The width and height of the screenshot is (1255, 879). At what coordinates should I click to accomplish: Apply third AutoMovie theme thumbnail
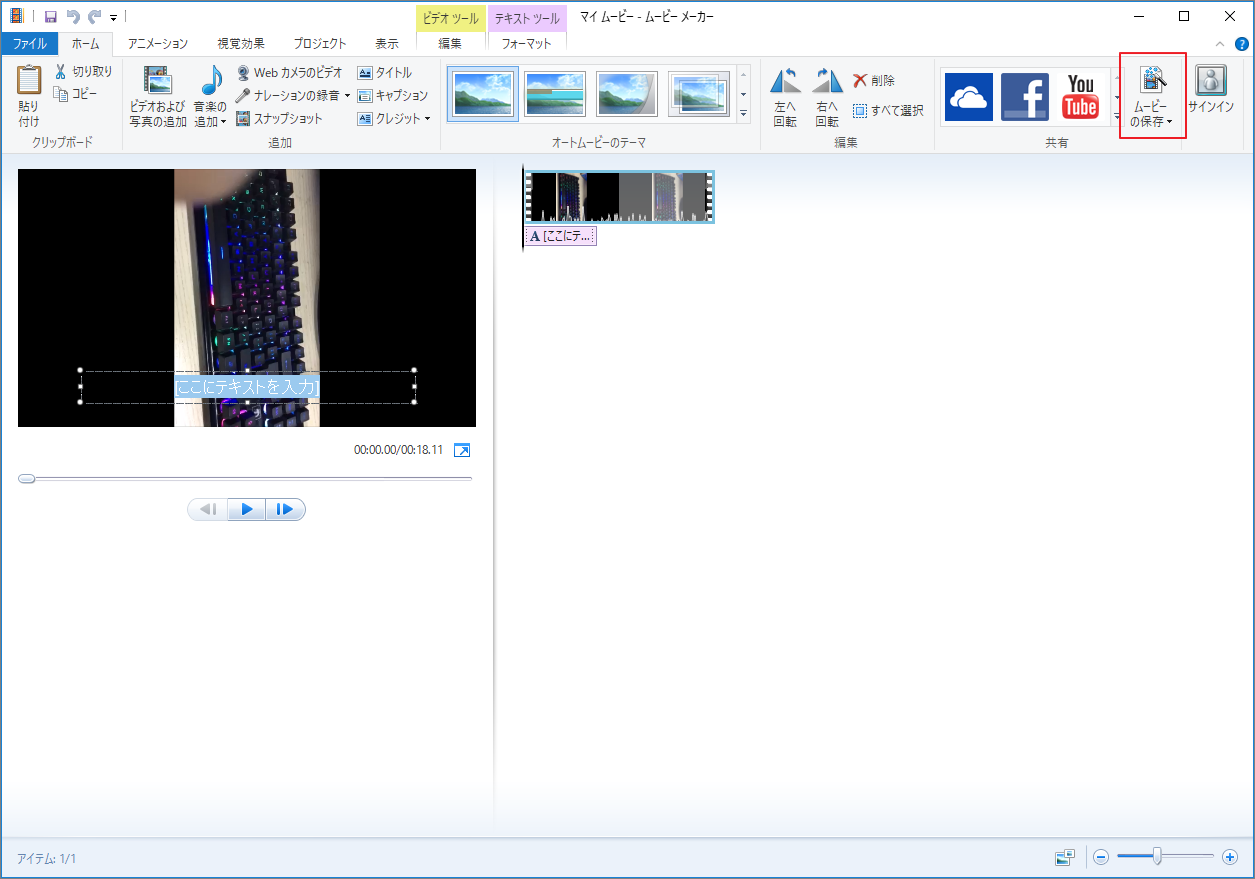click(x=627, y=94)
